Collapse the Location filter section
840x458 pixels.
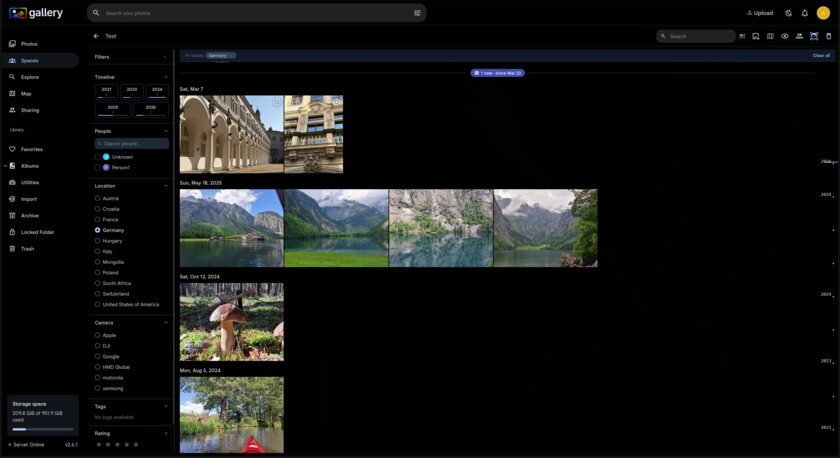pyautogui.click(x=166, y=186)
